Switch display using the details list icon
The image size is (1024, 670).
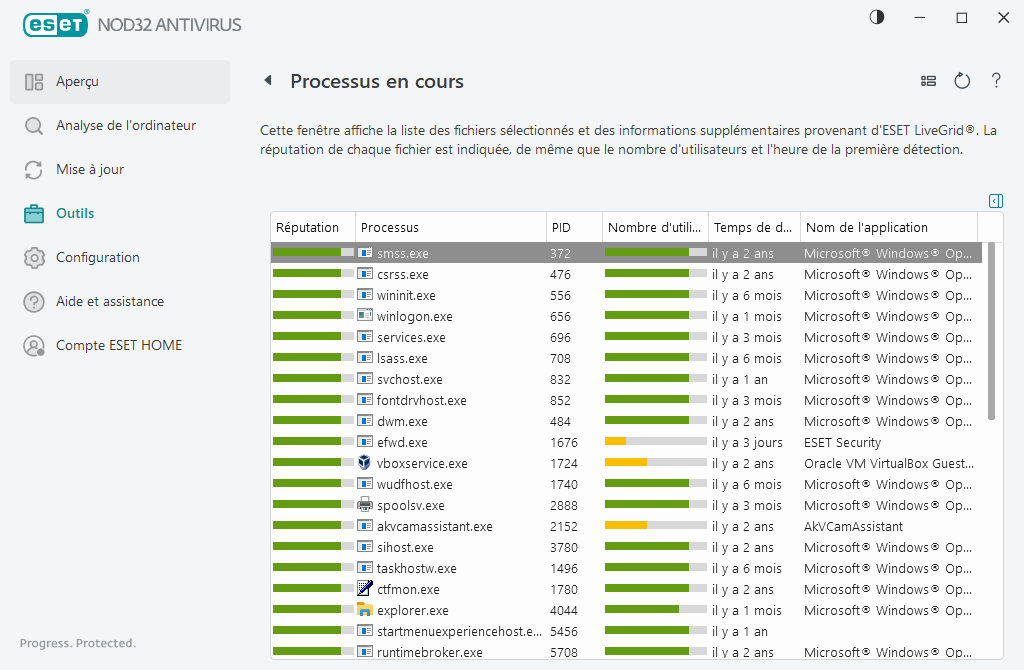[x=928, y=81]
